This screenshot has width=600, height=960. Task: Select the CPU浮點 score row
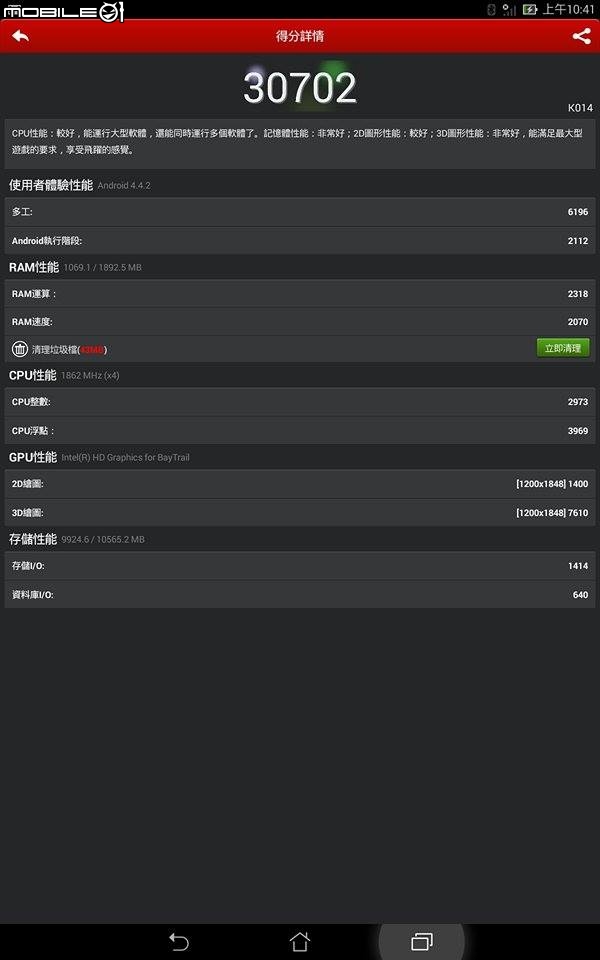click(x=300, y=430)
